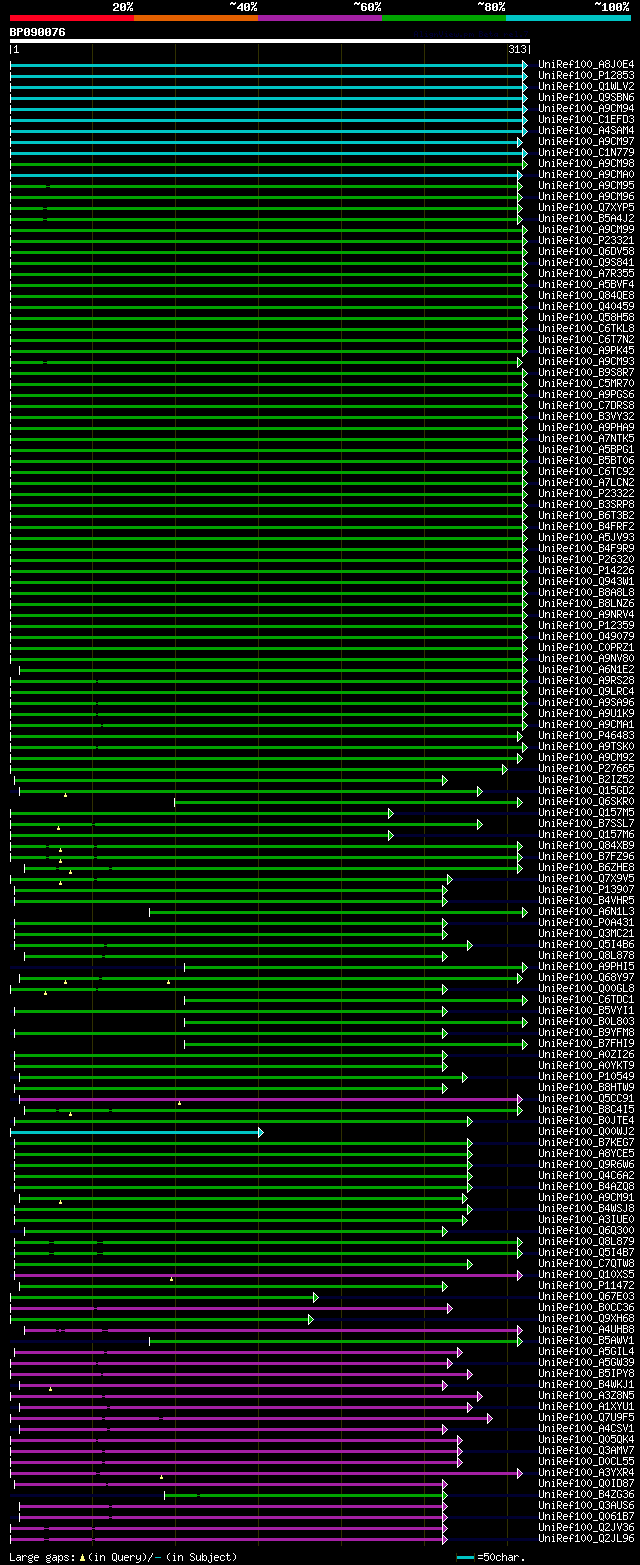This screenshot has height=1565, width=640.
Task: Open UniRef100_P27665 entry
Action: click(586, 769)
